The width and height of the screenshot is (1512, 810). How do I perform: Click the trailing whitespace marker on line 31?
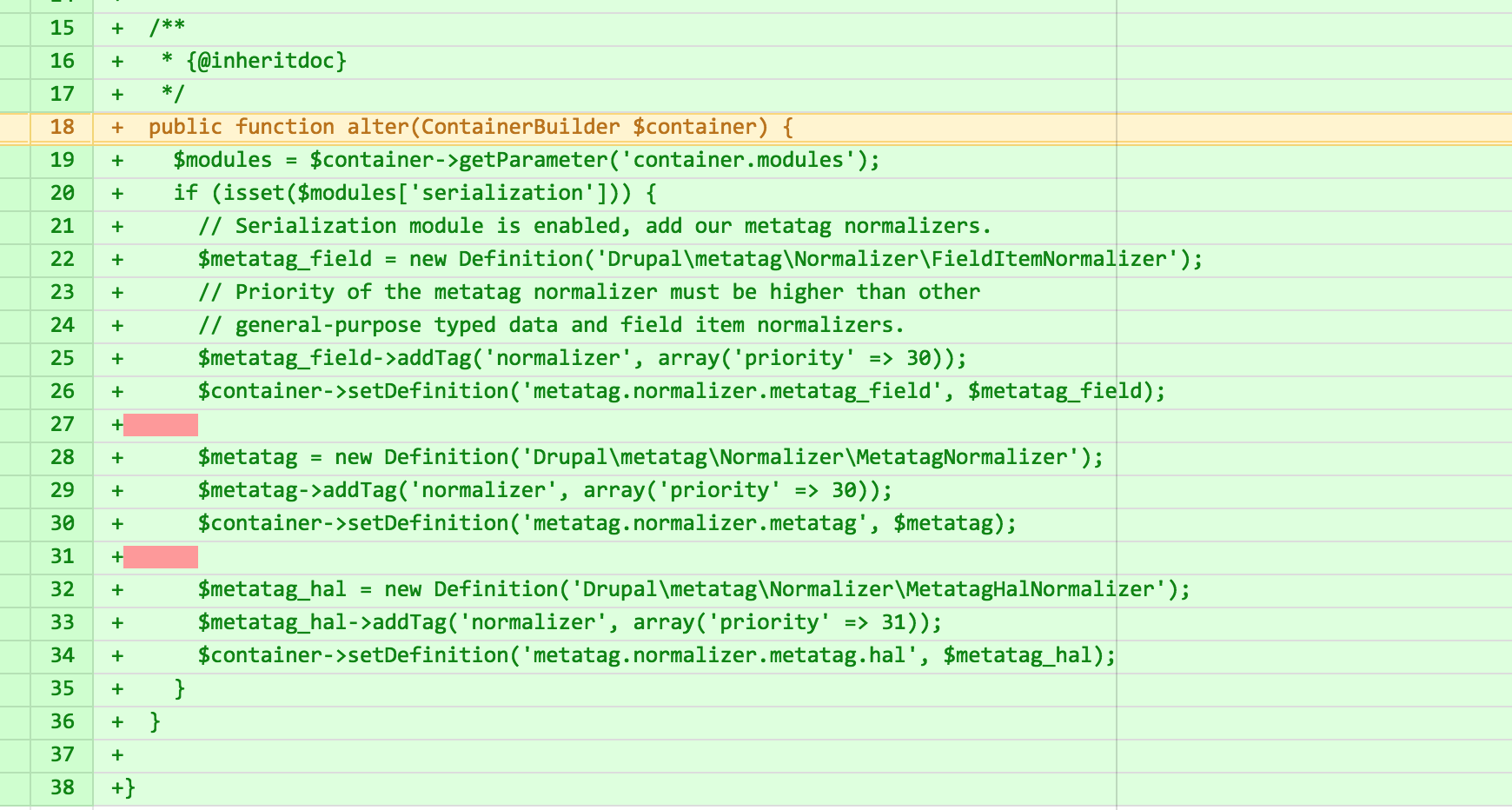pos(161,556)
